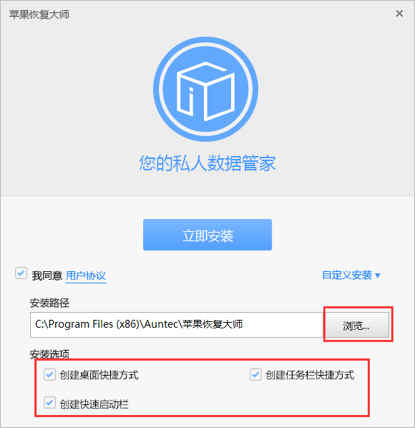This screenshot has height=428, width=415.
Task: Click the blue cube logo icon
Action: (206, 89)
